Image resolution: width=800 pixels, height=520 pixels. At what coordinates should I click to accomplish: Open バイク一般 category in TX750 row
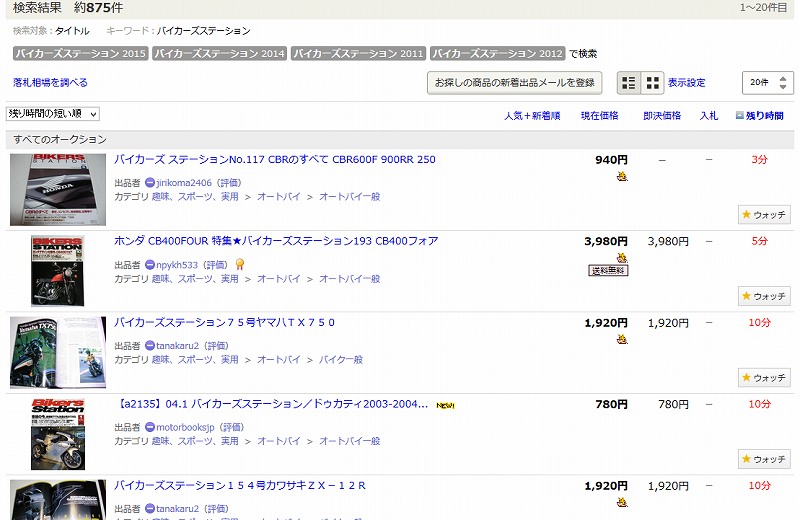(x=341, y=360)
